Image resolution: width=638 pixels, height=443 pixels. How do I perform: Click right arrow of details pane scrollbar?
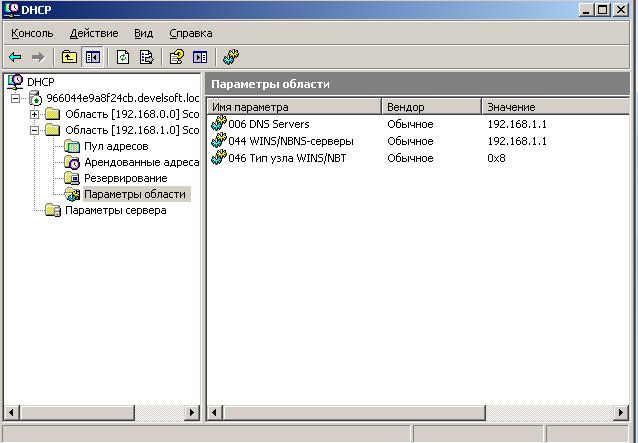pyautogui.click(x=621, y=412)
